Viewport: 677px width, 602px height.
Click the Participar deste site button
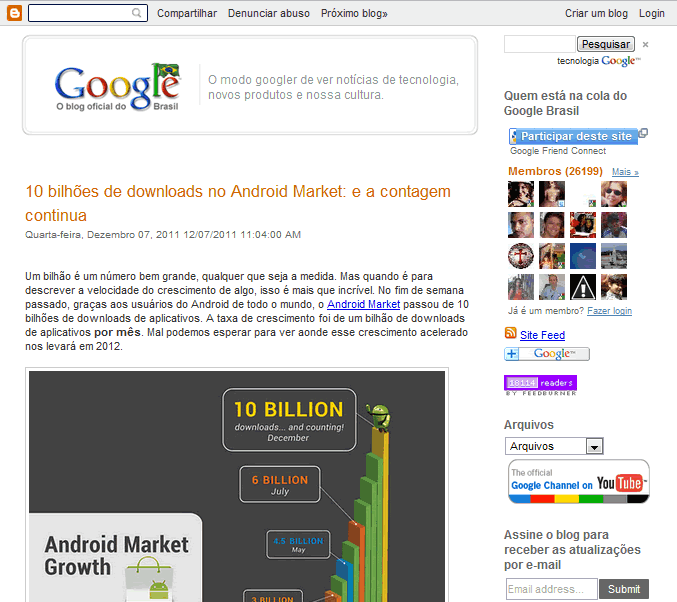[574, 136]
